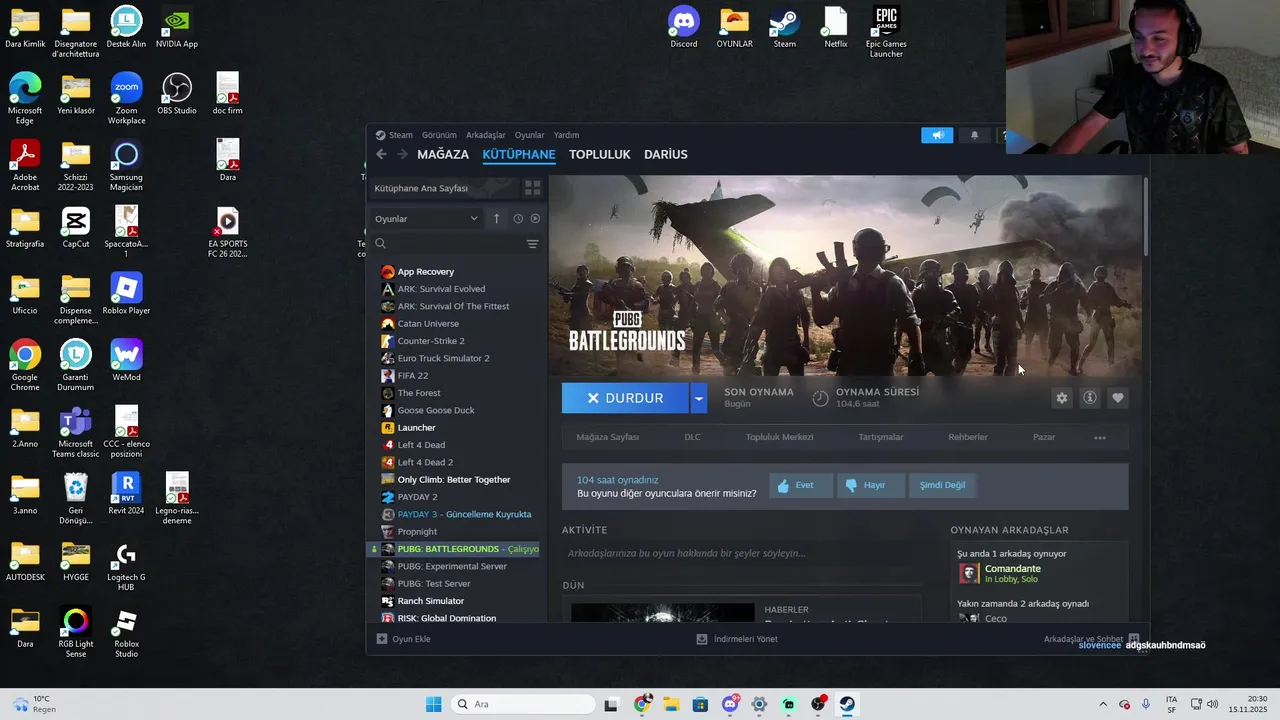Open friend Comandante's profile avatar
1280x720 pixels.
click(969, 573)
